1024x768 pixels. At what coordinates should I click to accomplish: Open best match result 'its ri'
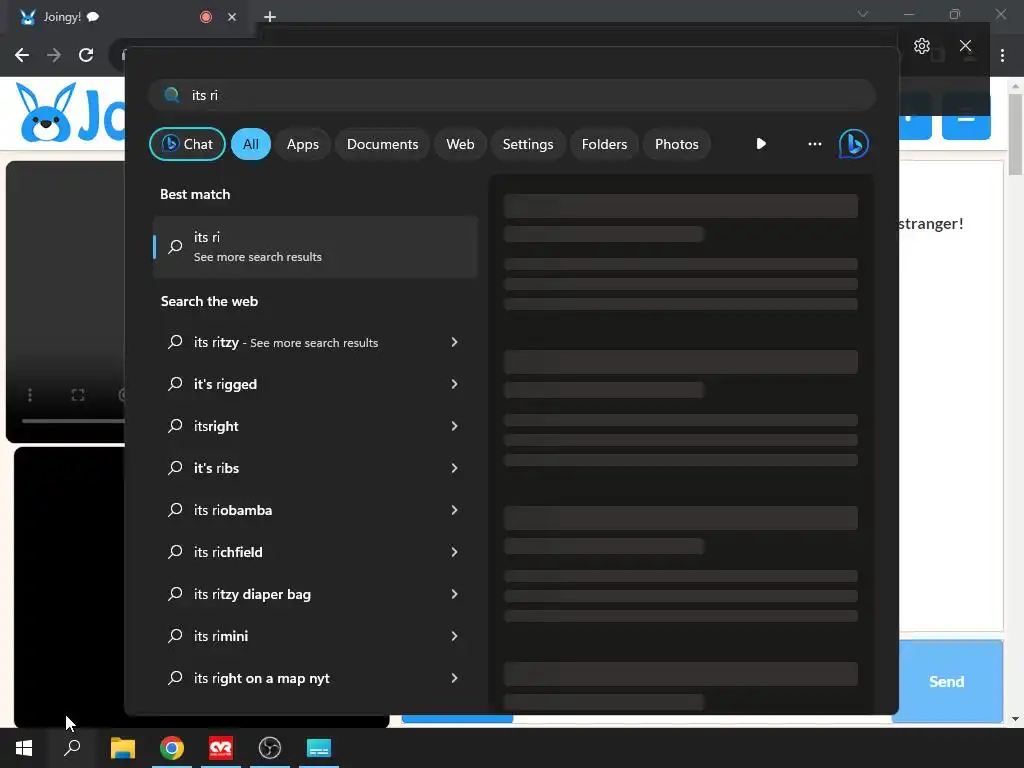tap(315, 247)
